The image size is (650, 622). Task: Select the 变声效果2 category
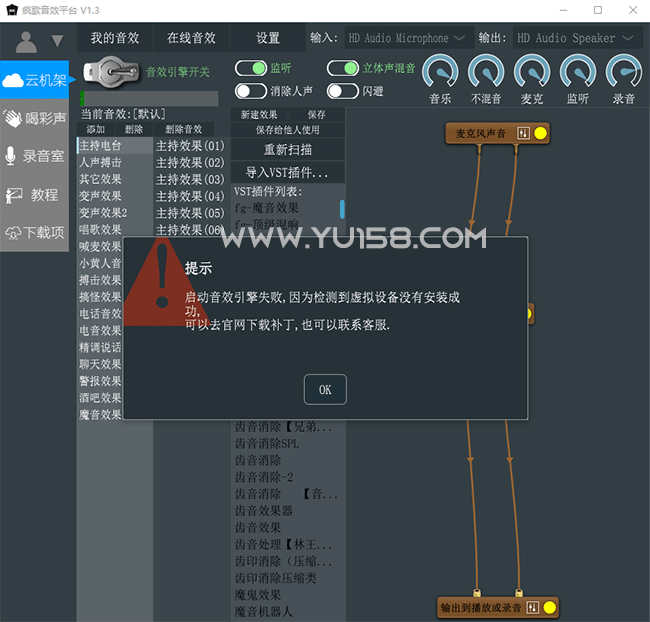(115, 213)
